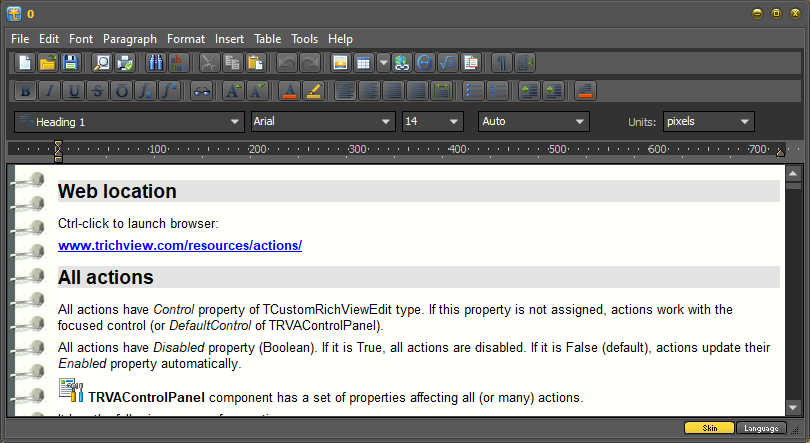
Task: Toggle Underline formatting
Action: coord(74,91)
